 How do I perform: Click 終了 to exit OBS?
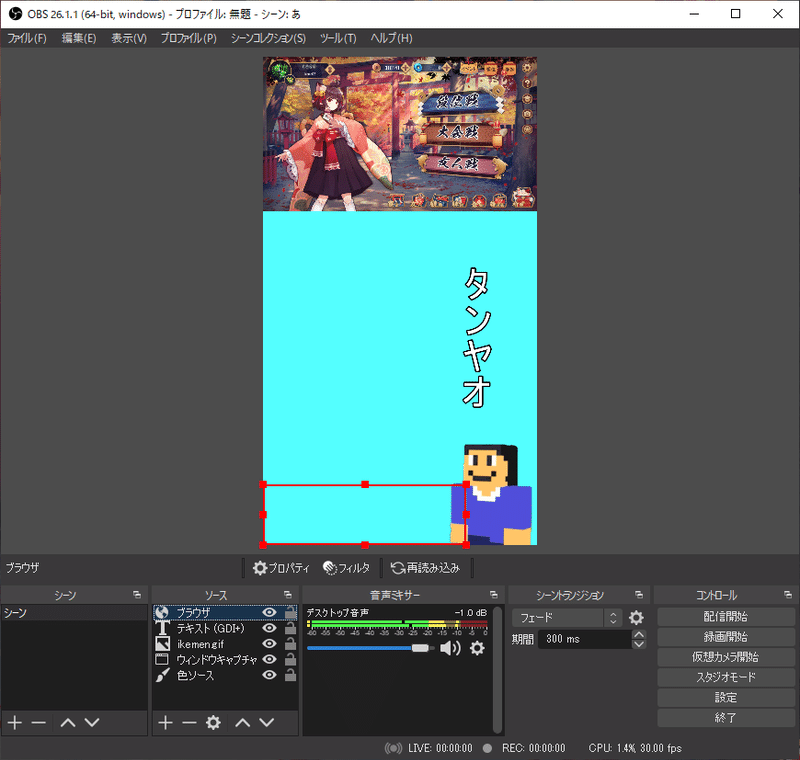pos(726,718)
